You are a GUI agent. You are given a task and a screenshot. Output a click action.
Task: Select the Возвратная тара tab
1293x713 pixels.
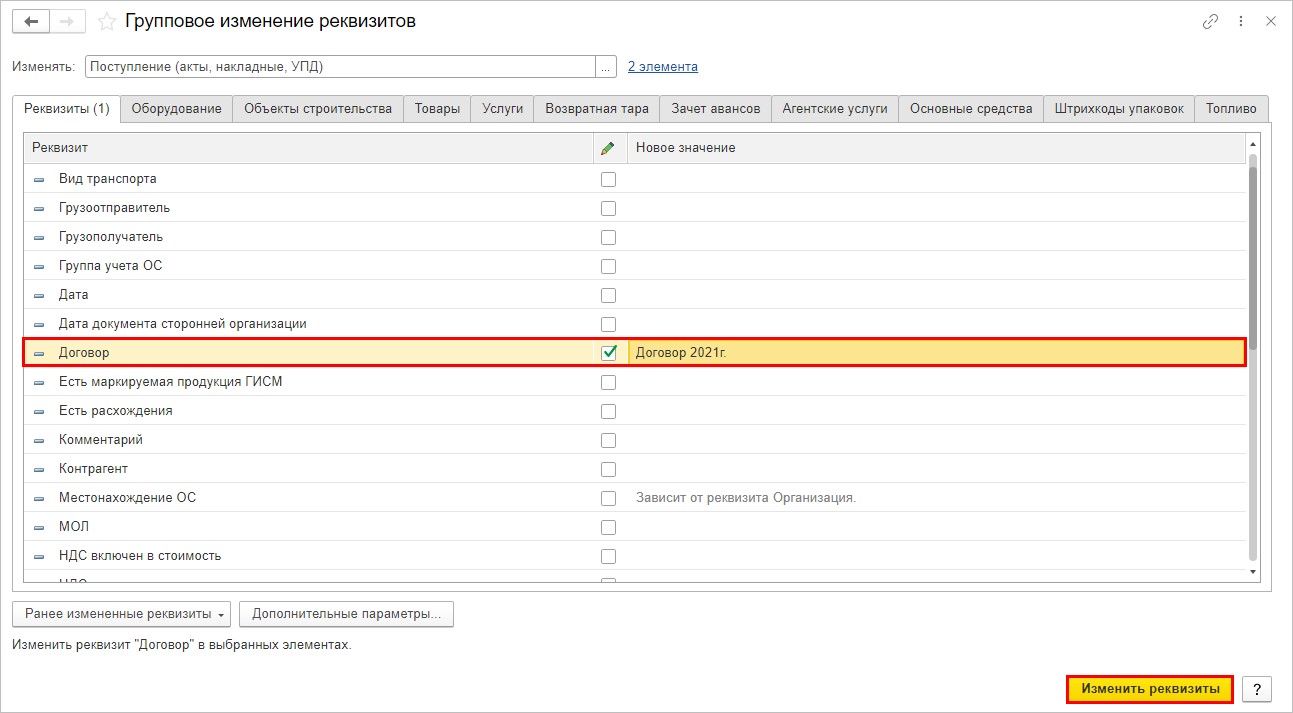(597, 109)
